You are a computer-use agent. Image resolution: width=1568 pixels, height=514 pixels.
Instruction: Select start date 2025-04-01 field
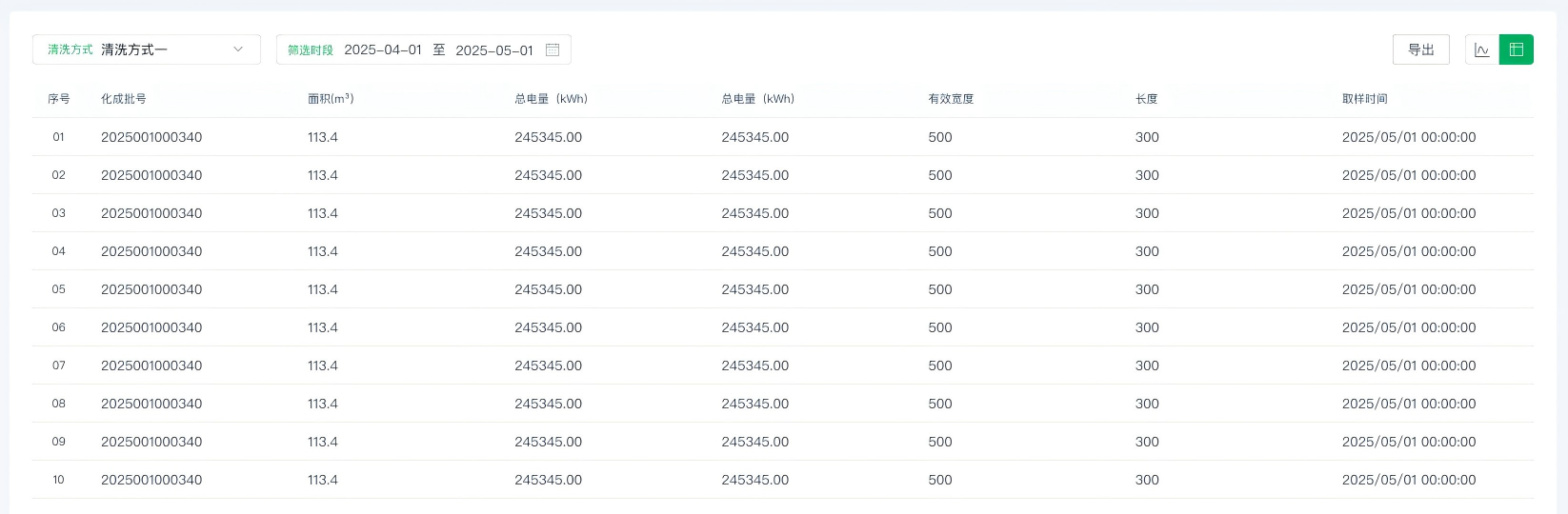coord(383,49)
